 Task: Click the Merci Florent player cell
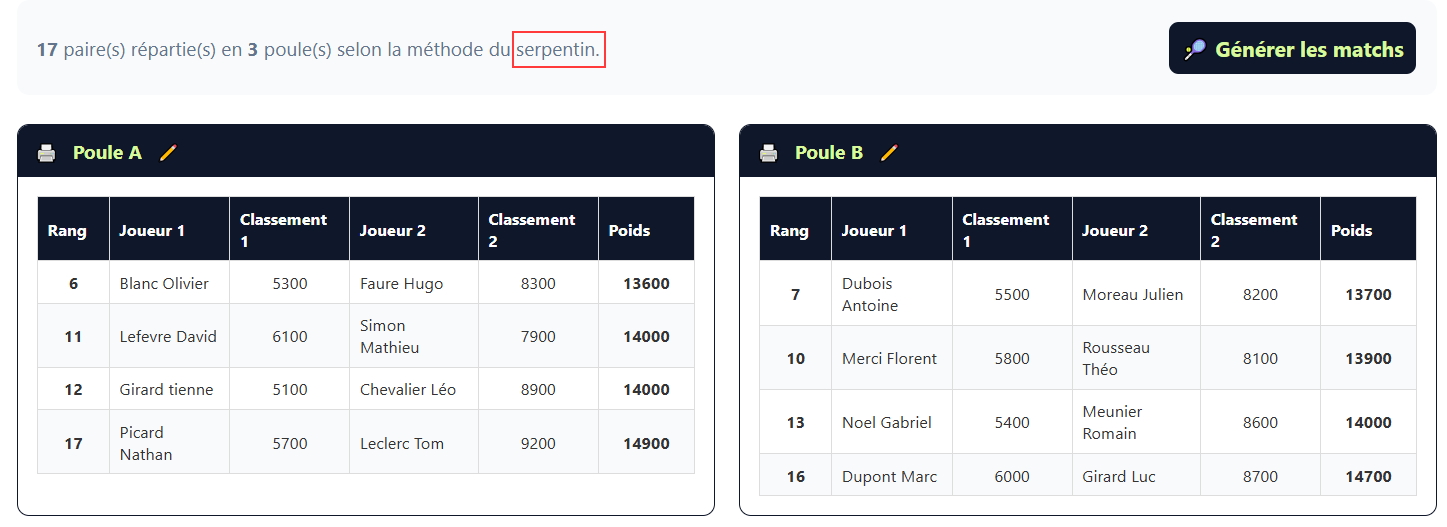pyautogui.click(x=889, y=359)
